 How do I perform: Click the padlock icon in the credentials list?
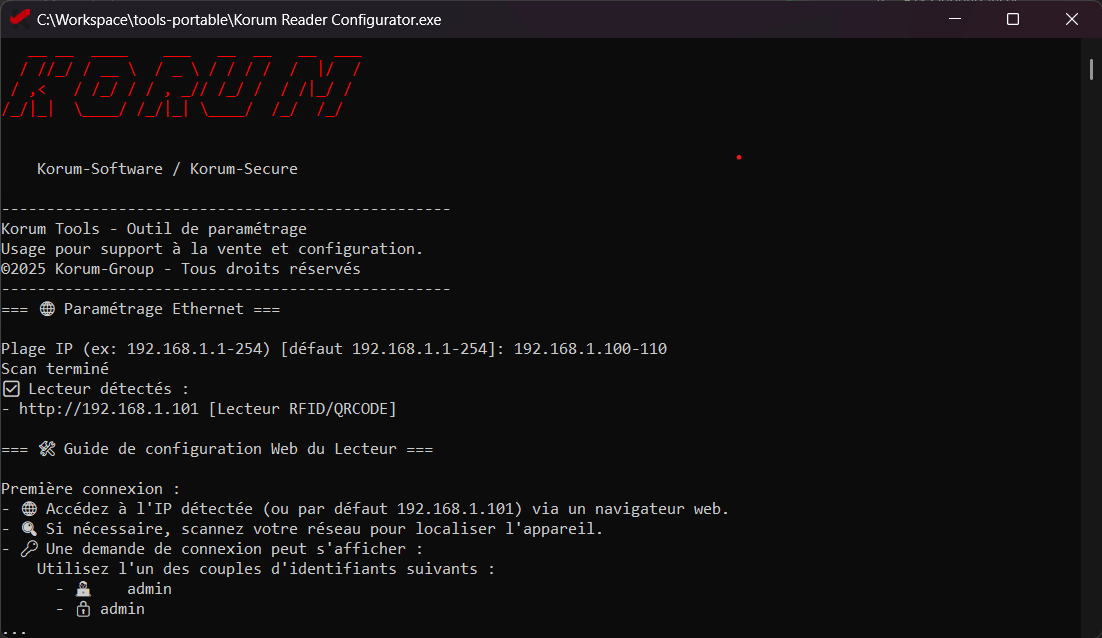[83, 608]
